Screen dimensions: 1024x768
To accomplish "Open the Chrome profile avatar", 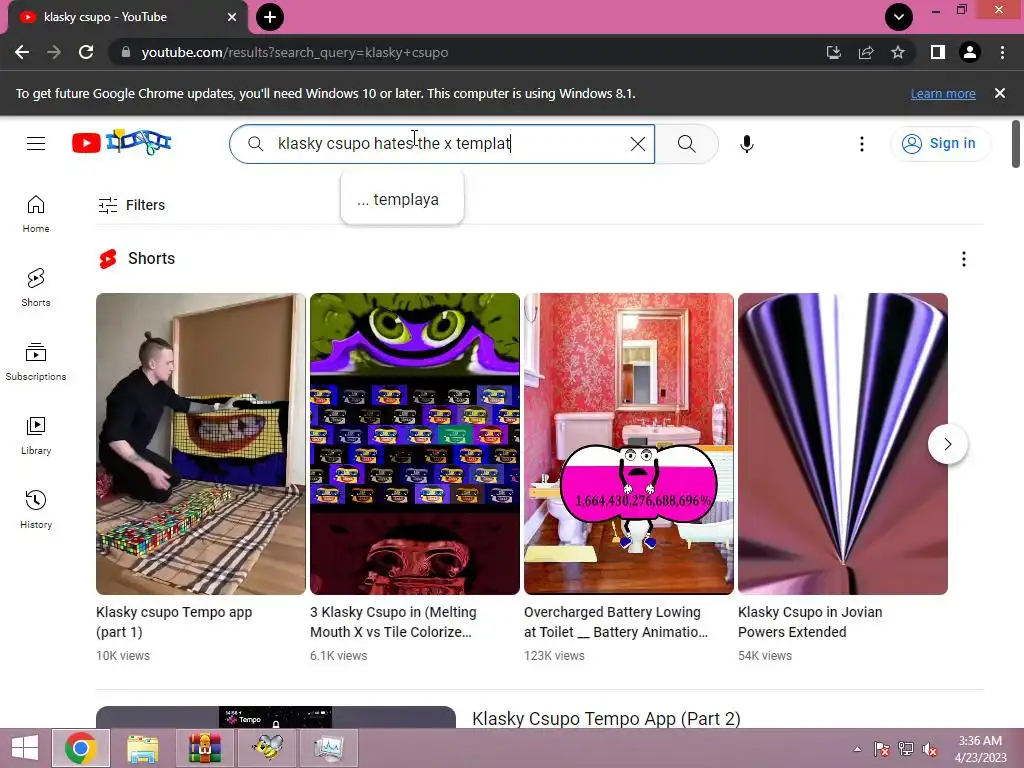I will point(970,52).
